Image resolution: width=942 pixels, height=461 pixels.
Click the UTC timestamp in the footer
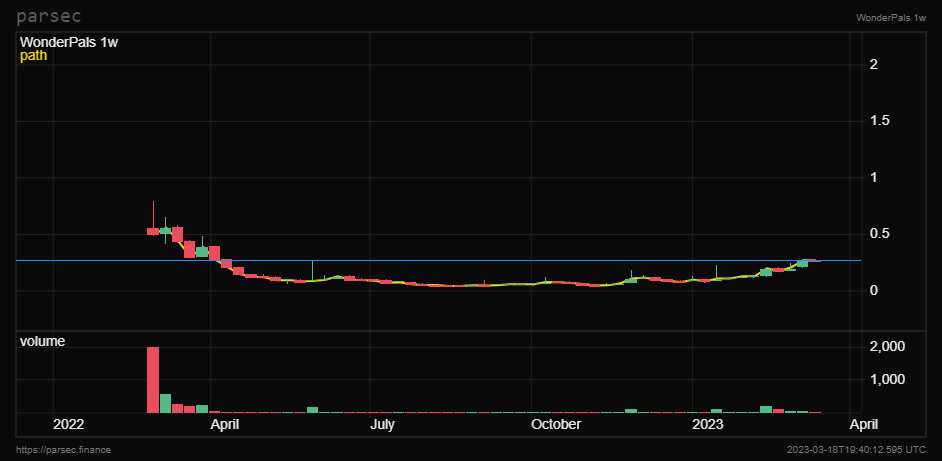(x=856, y=450)
